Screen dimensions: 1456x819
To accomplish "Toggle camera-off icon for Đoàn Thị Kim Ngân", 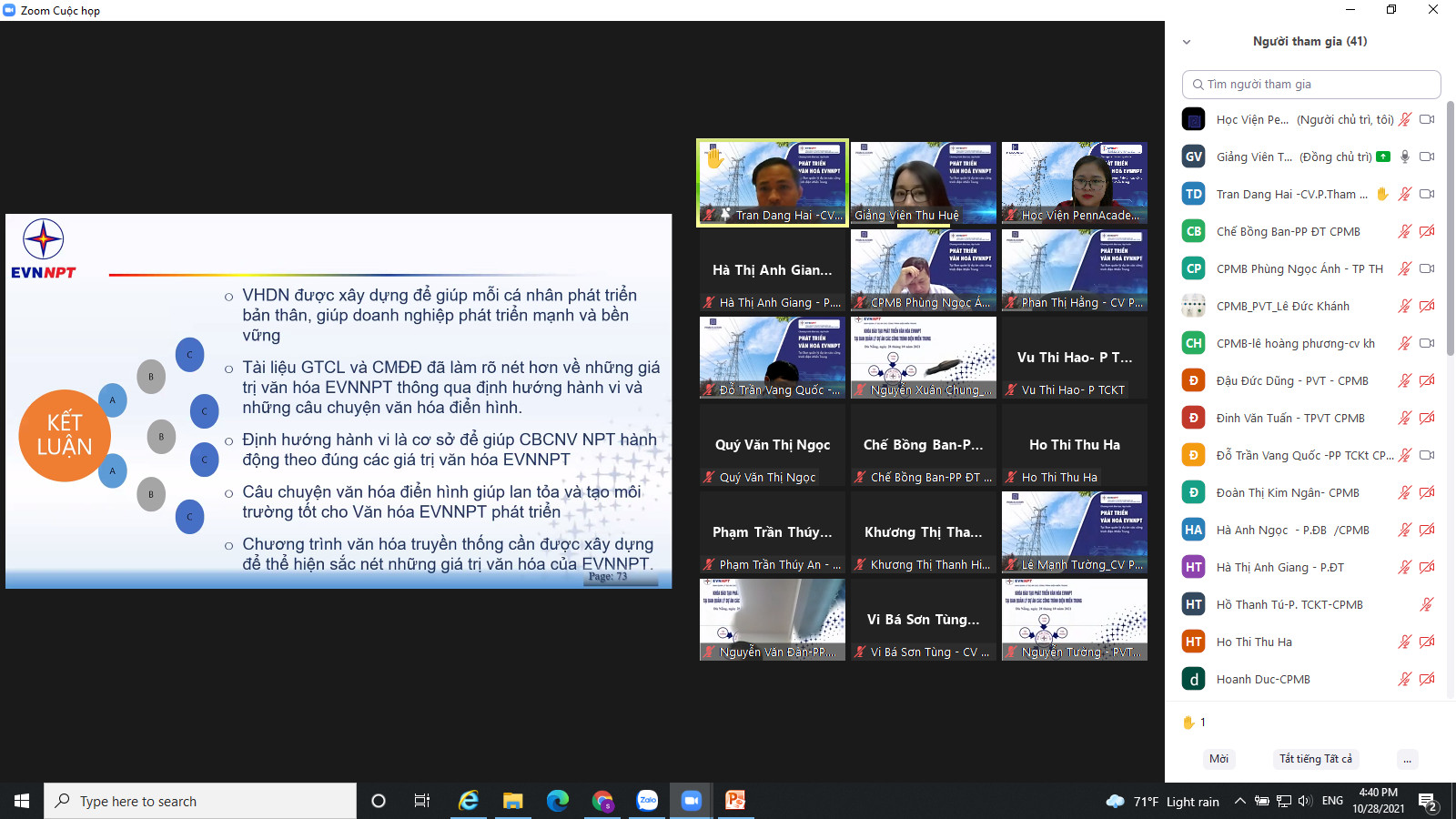I will tap(1427, 492).
